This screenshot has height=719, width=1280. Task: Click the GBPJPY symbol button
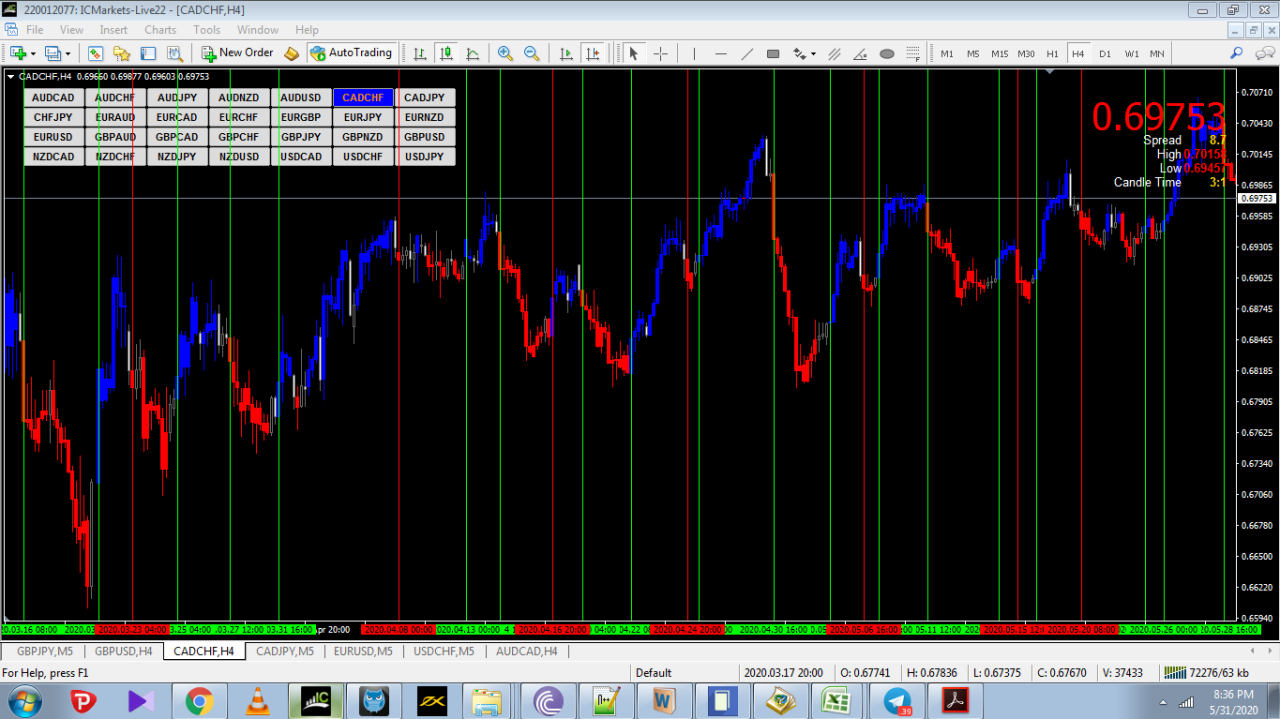tap(301, 137)
